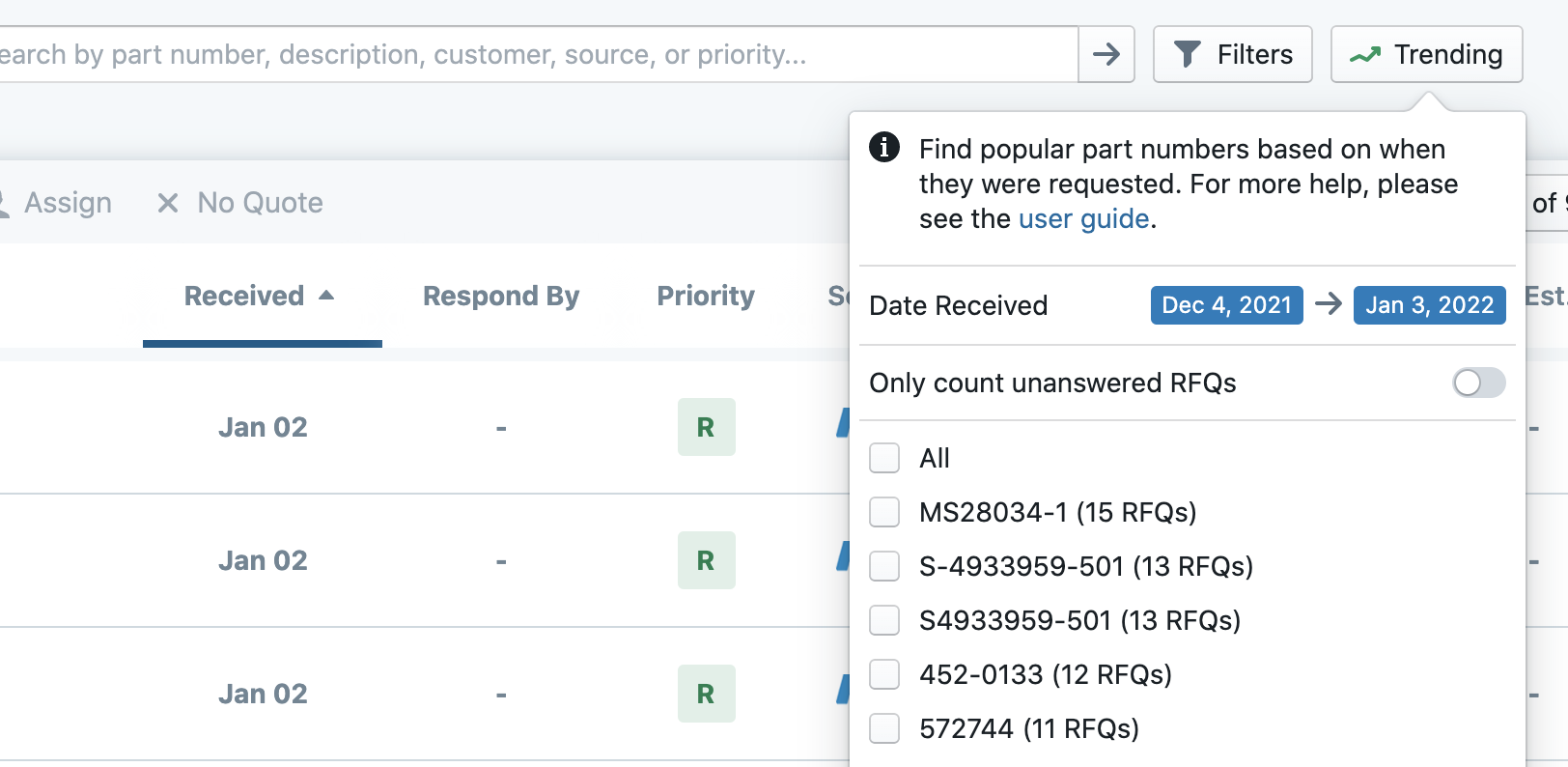The width and height of the screenshot is (1568, 767).
Task: Enable the 452-0133 checkbox
Action: [x=884, y=674]
